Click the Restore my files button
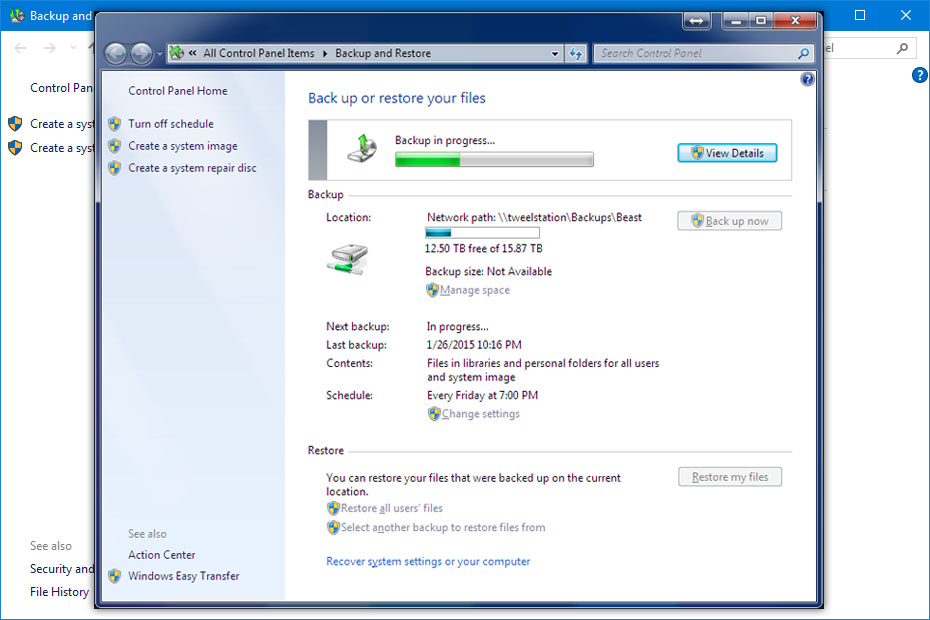Screen dimensions: 930x620 pos(730,477)
